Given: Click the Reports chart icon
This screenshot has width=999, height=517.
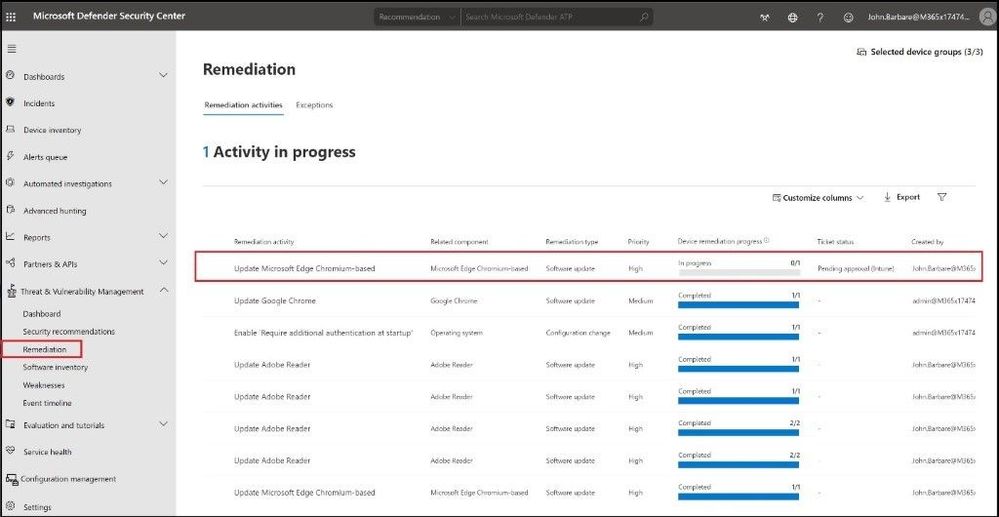Looking at the screenshot, I should [10, 237].
